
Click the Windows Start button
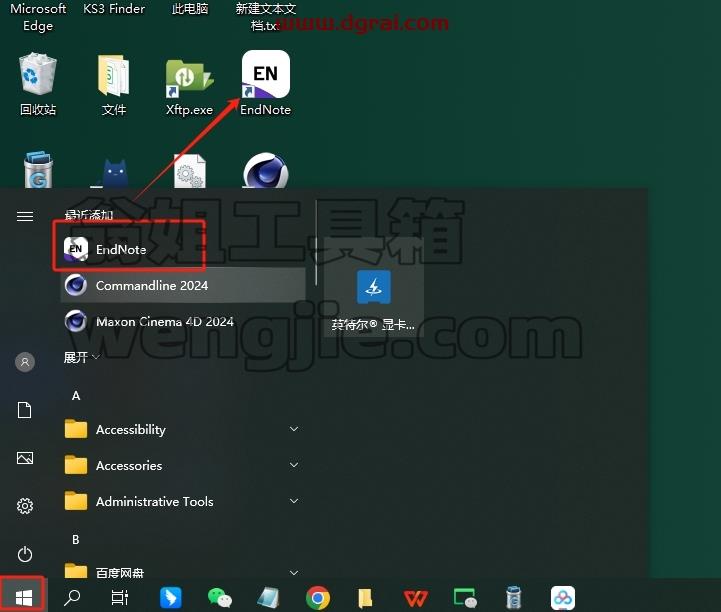23,597
